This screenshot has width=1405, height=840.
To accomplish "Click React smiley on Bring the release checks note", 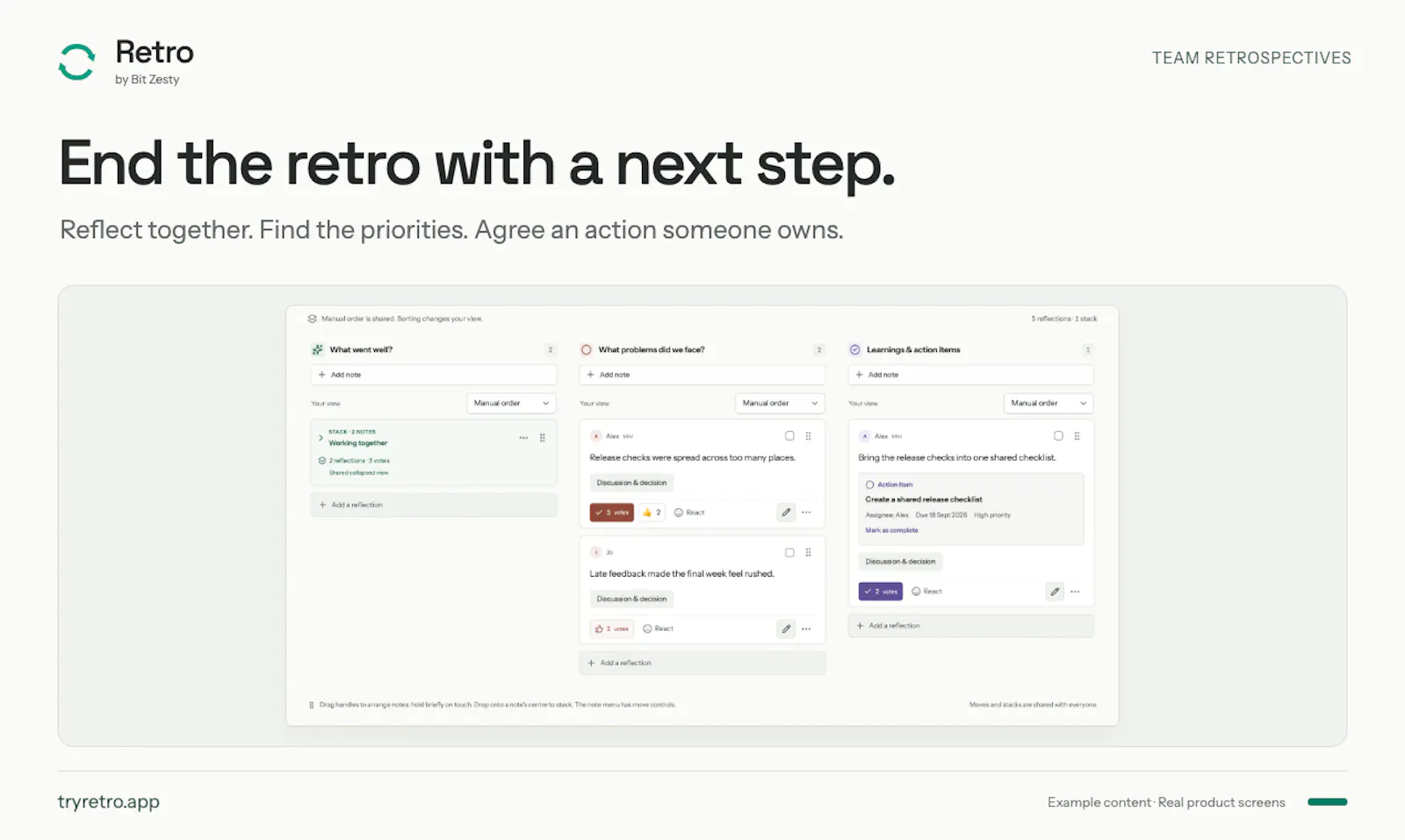I will click(926, 592).
